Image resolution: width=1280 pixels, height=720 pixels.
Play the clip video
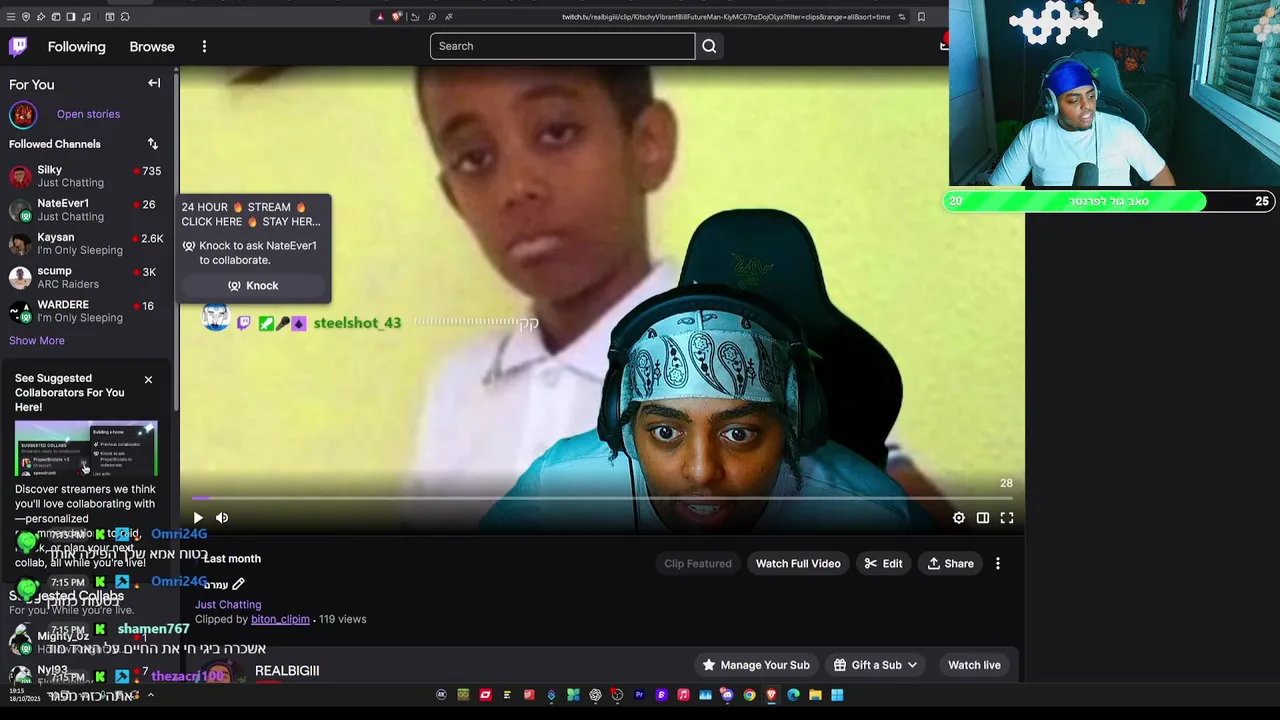198,518
